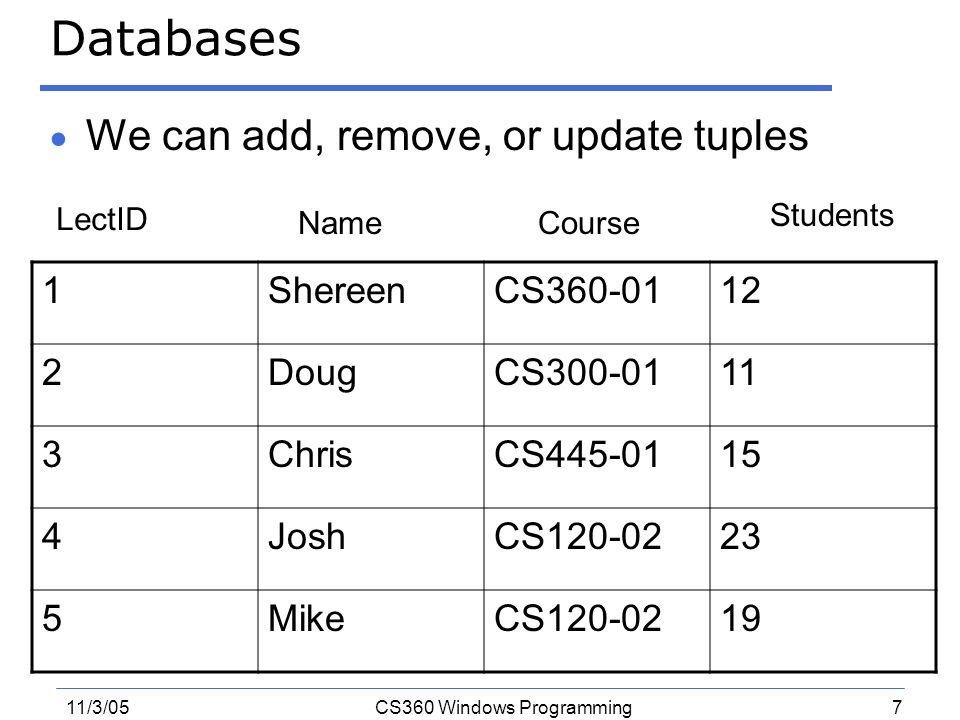Select the Josh name cell
Screen dimensions: 960x720
[x=371, y=549]
